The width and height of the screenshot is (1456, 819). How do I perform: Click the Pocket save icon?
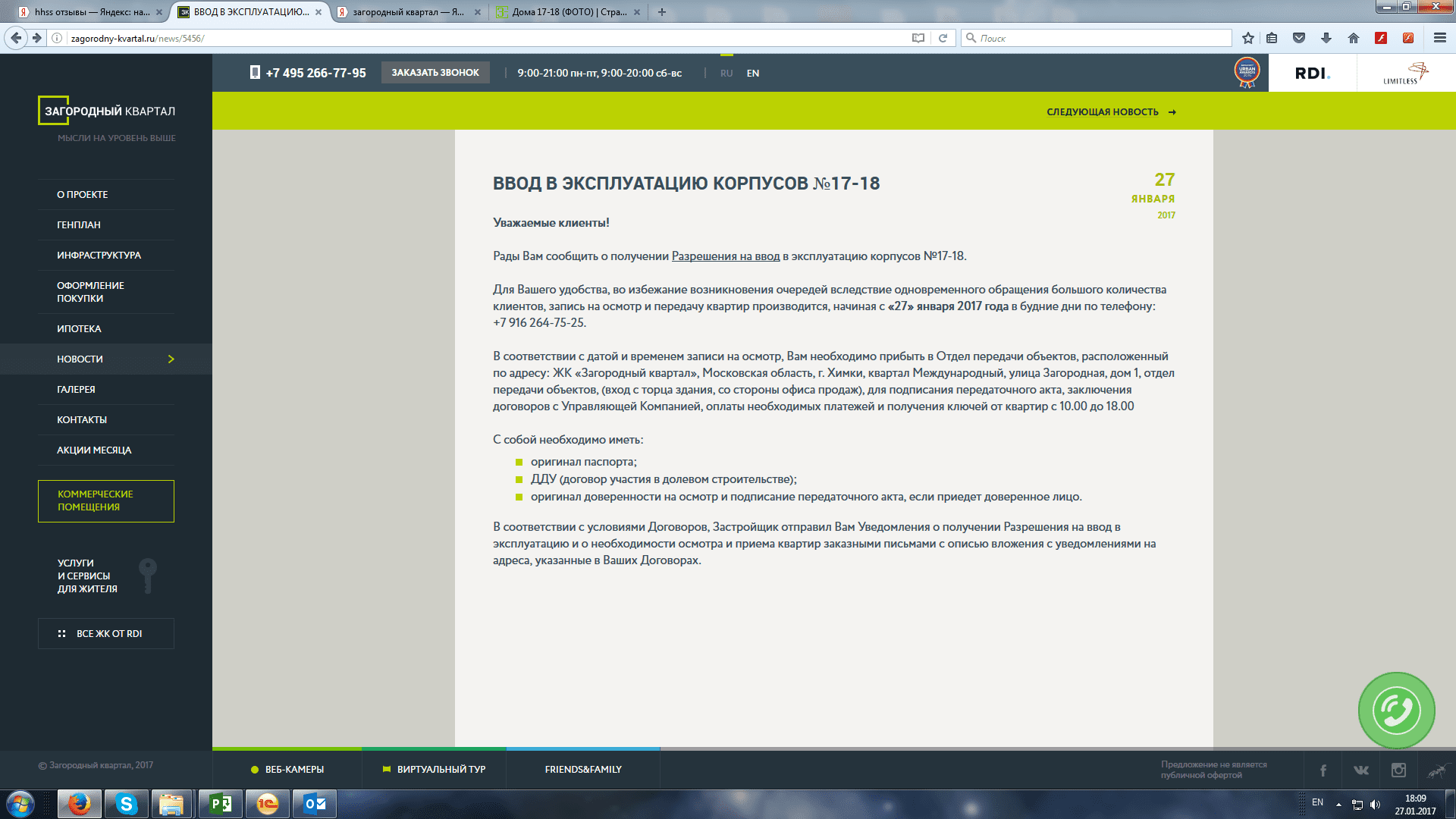[1299, 38]
